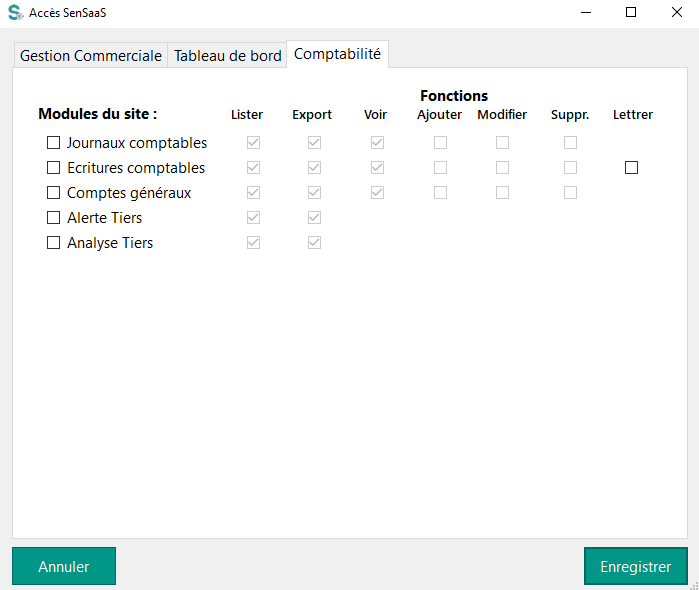This screenshot has height=590, width=699.
Task: Toggle Export checkbox for Alerte Tiers
Action: point(314,218)
